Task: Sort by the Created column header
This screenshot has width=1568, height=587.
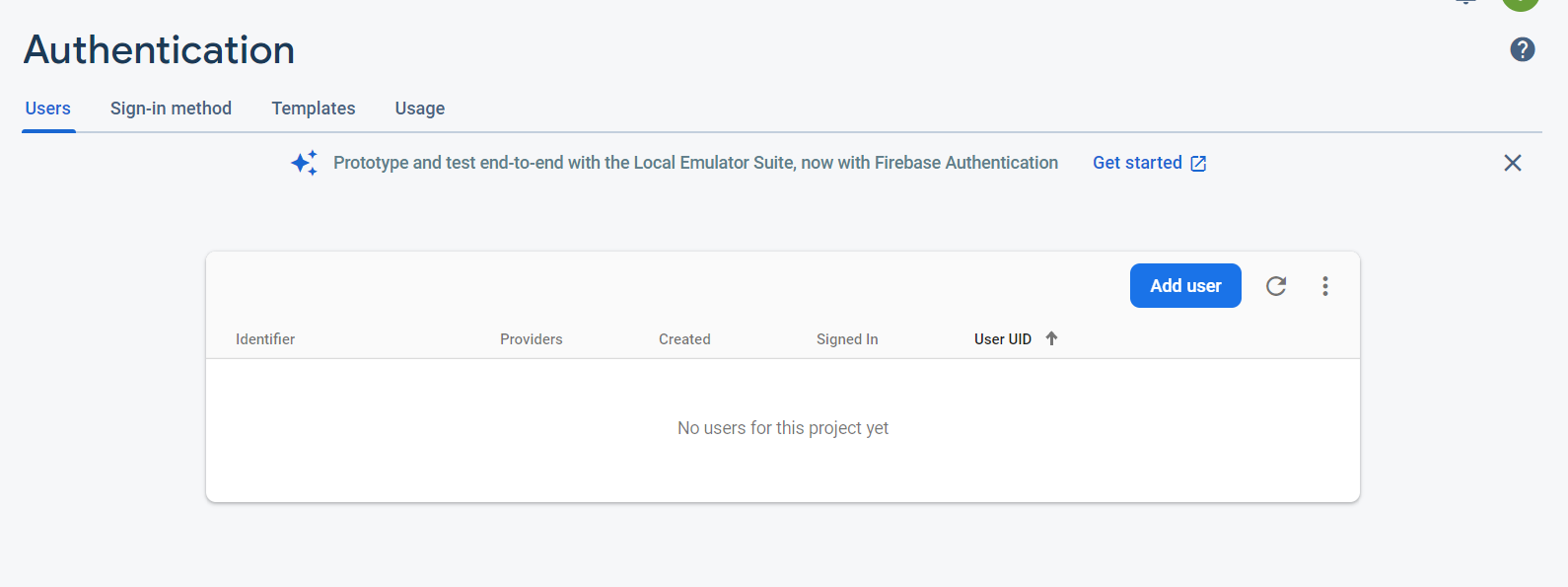Action: point(684,339)
